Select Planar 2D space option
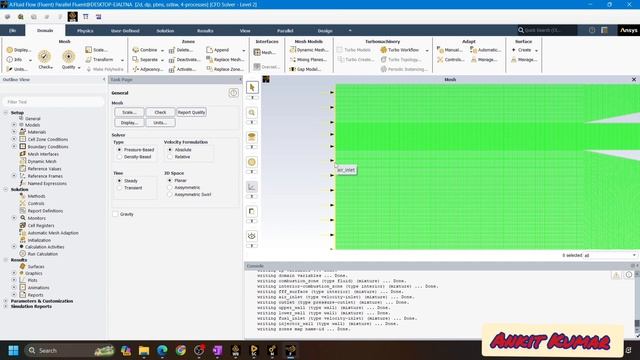 point(170,180)
